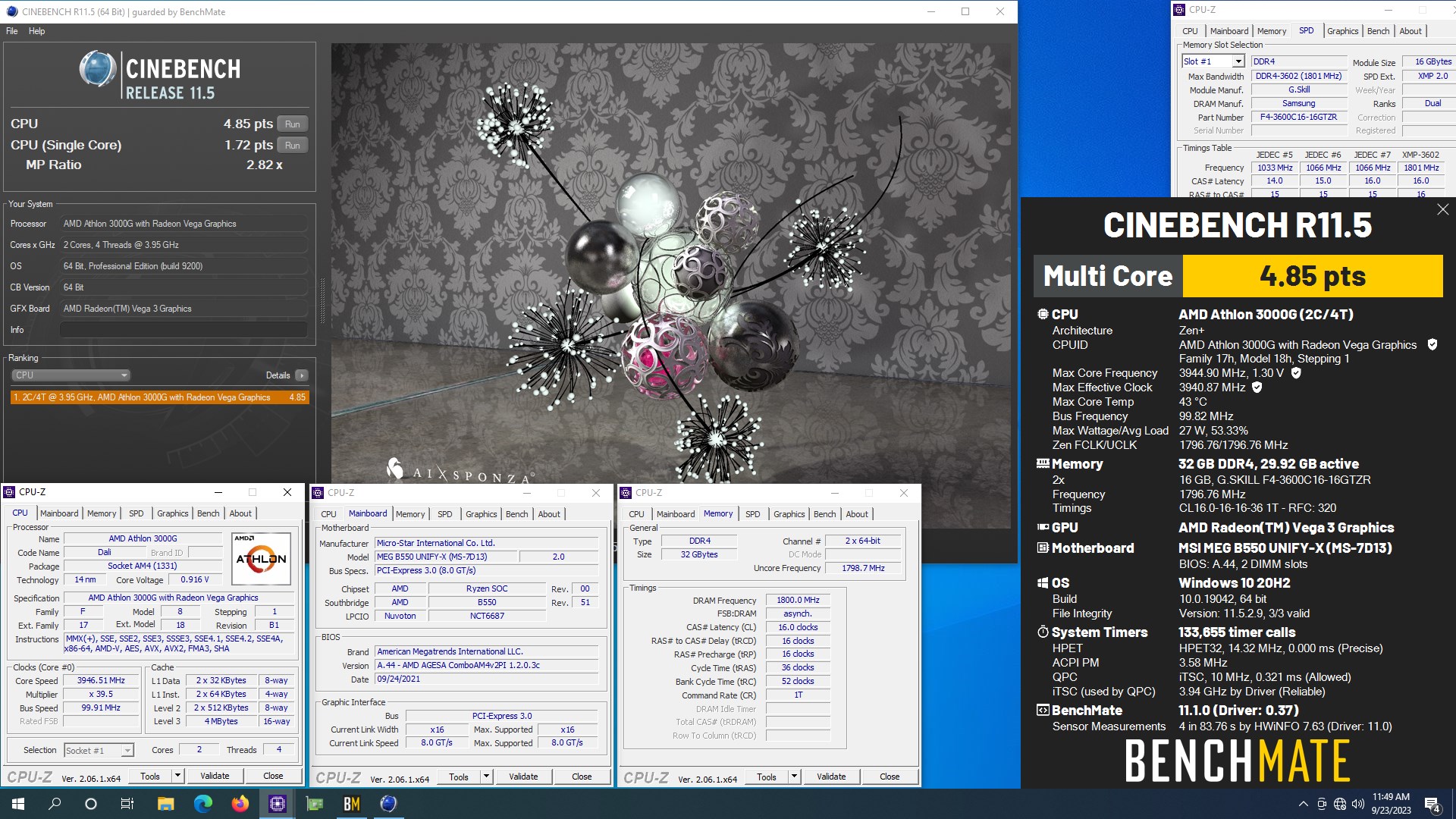This screenshot has width=1456, height=819.
Task: Open File Explorer from taskbar
Action: 165,804
